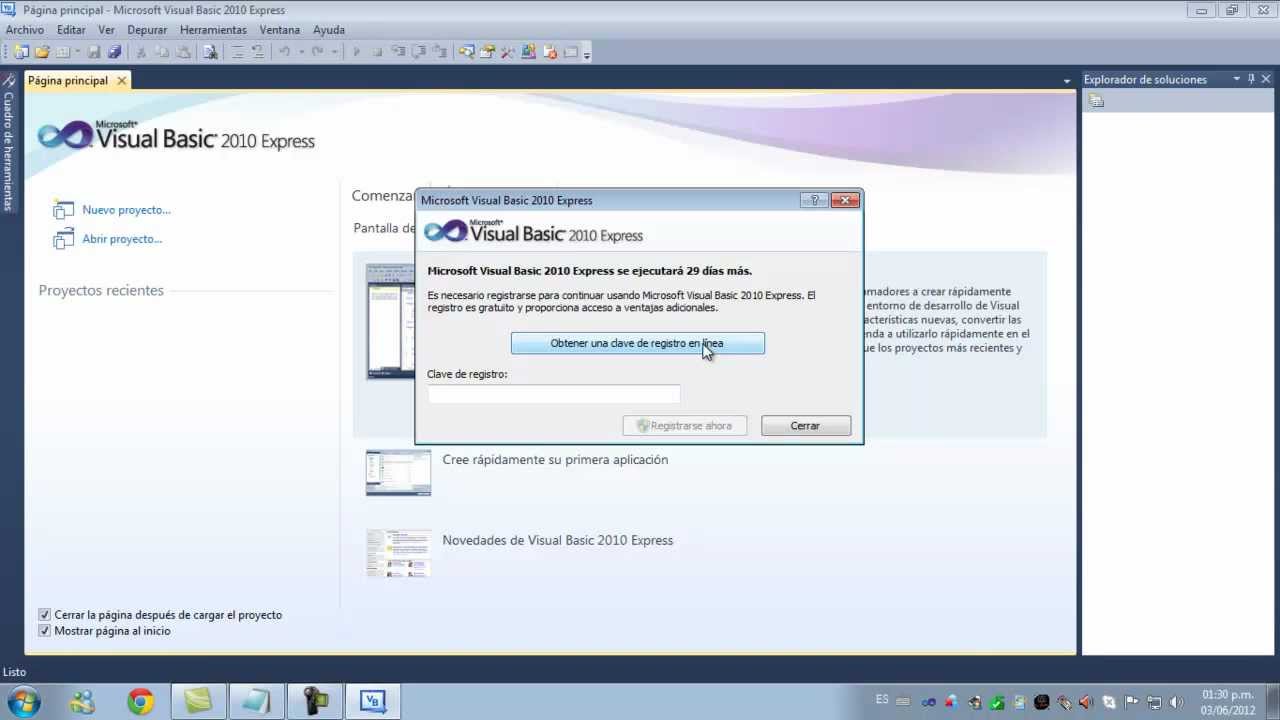Expand the Redo history dropdown arrow

click(334, 51)
